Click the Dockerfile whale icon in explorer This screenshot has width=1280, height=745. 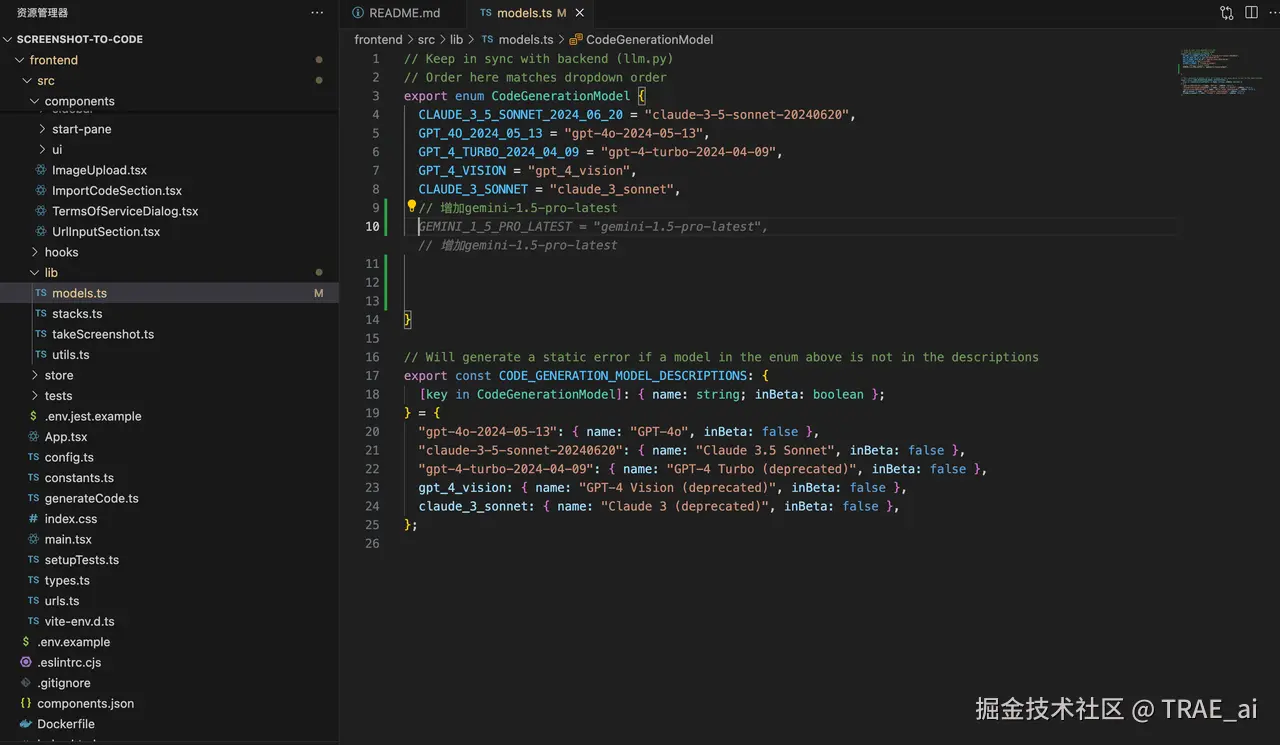point(26,724)
